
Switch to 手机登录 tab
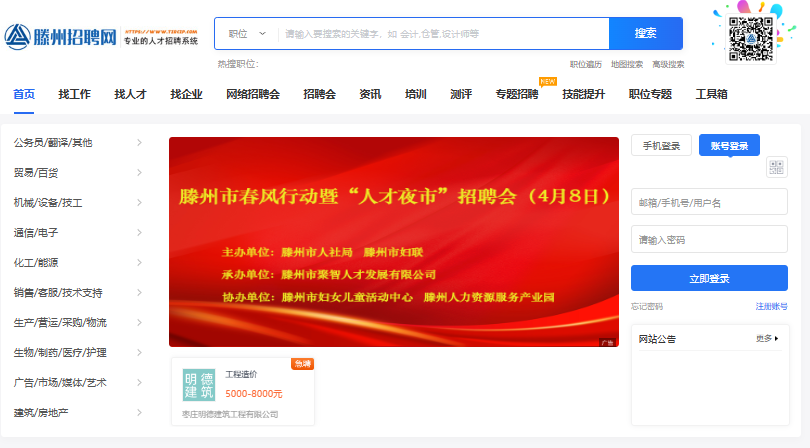661,146
